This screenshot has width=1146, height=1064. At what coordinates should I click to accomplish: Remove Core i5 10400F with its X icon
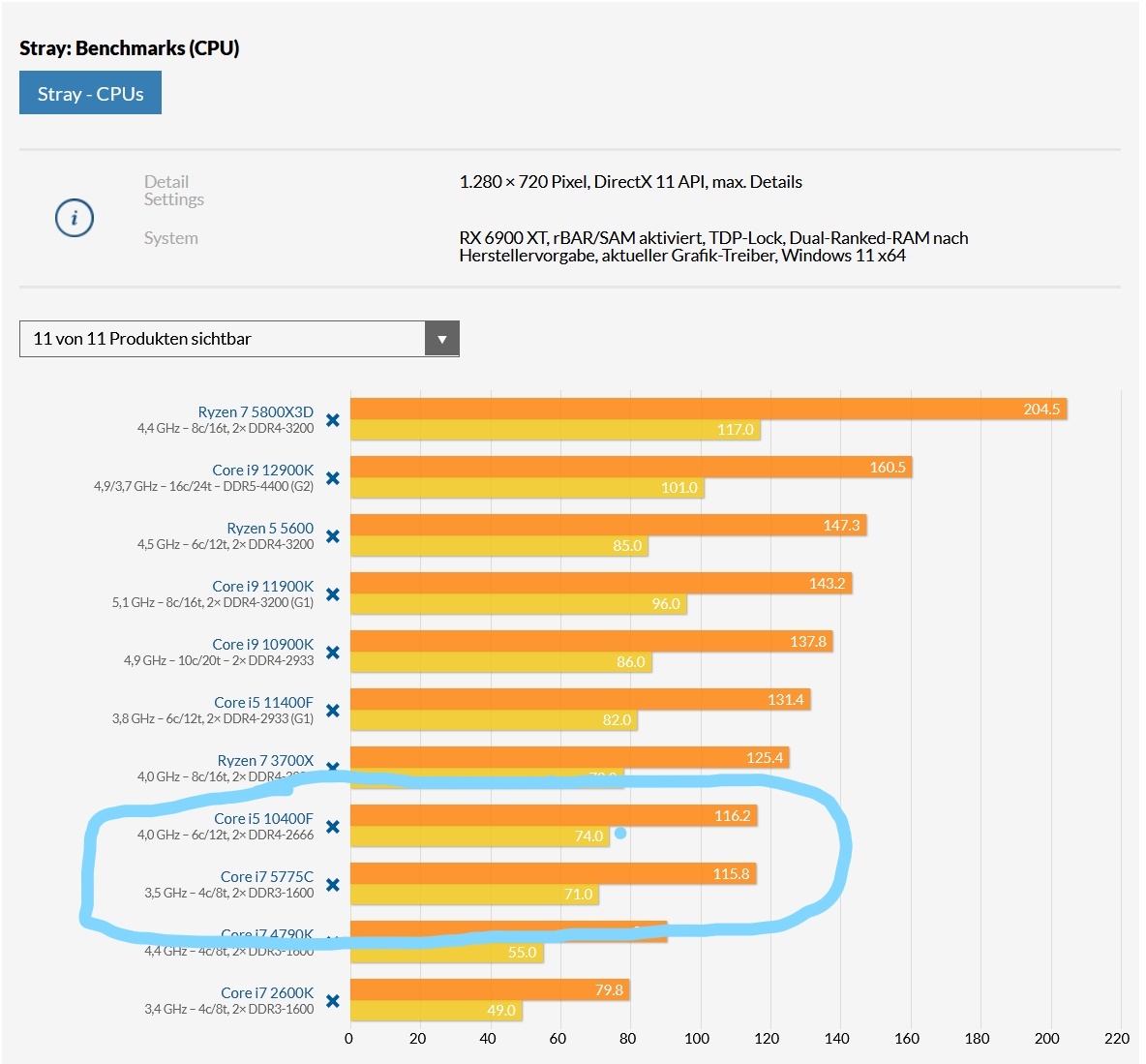[333, 827]
